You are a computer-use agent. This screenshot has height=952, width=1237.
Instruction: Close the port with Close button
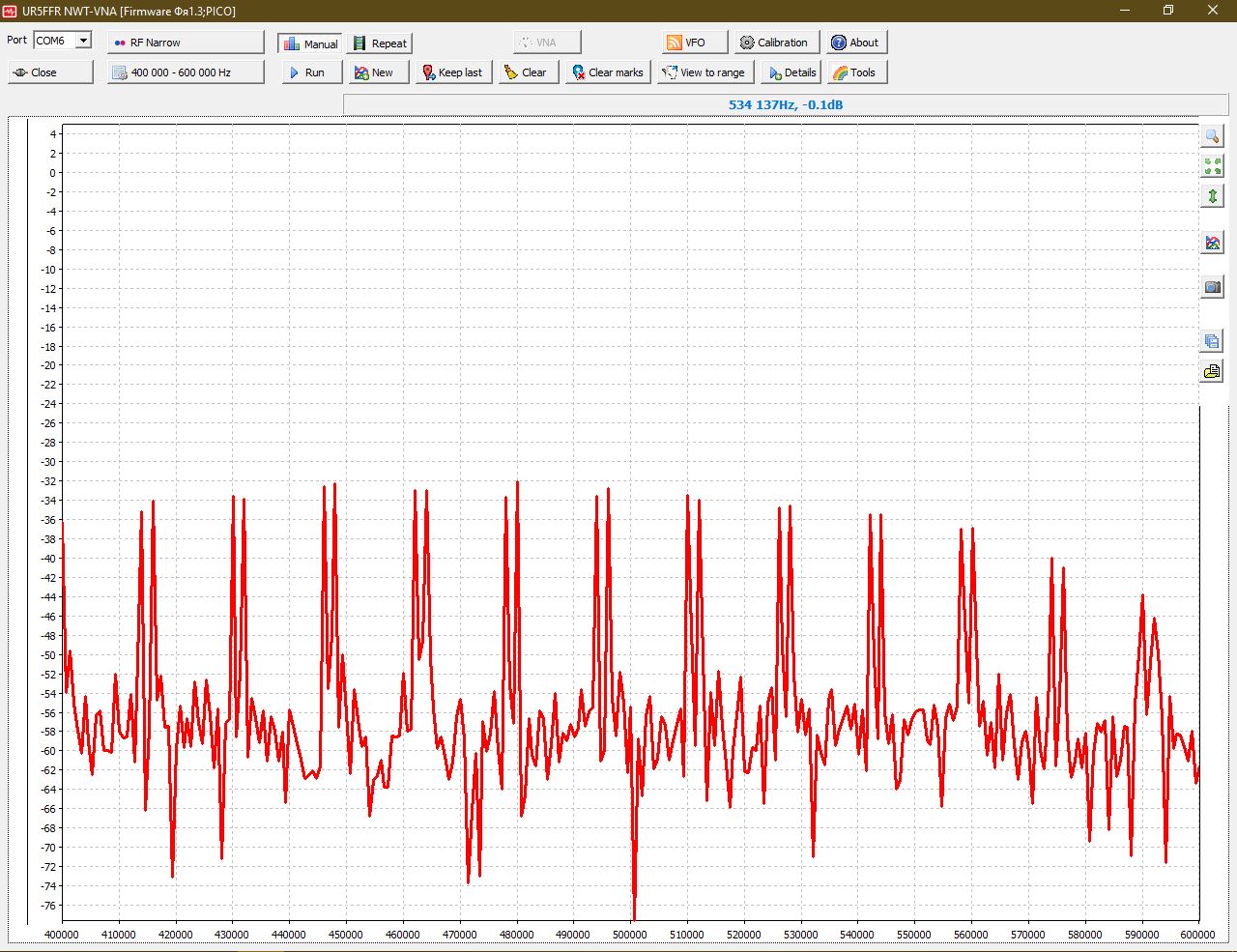(x=50, y=72)
